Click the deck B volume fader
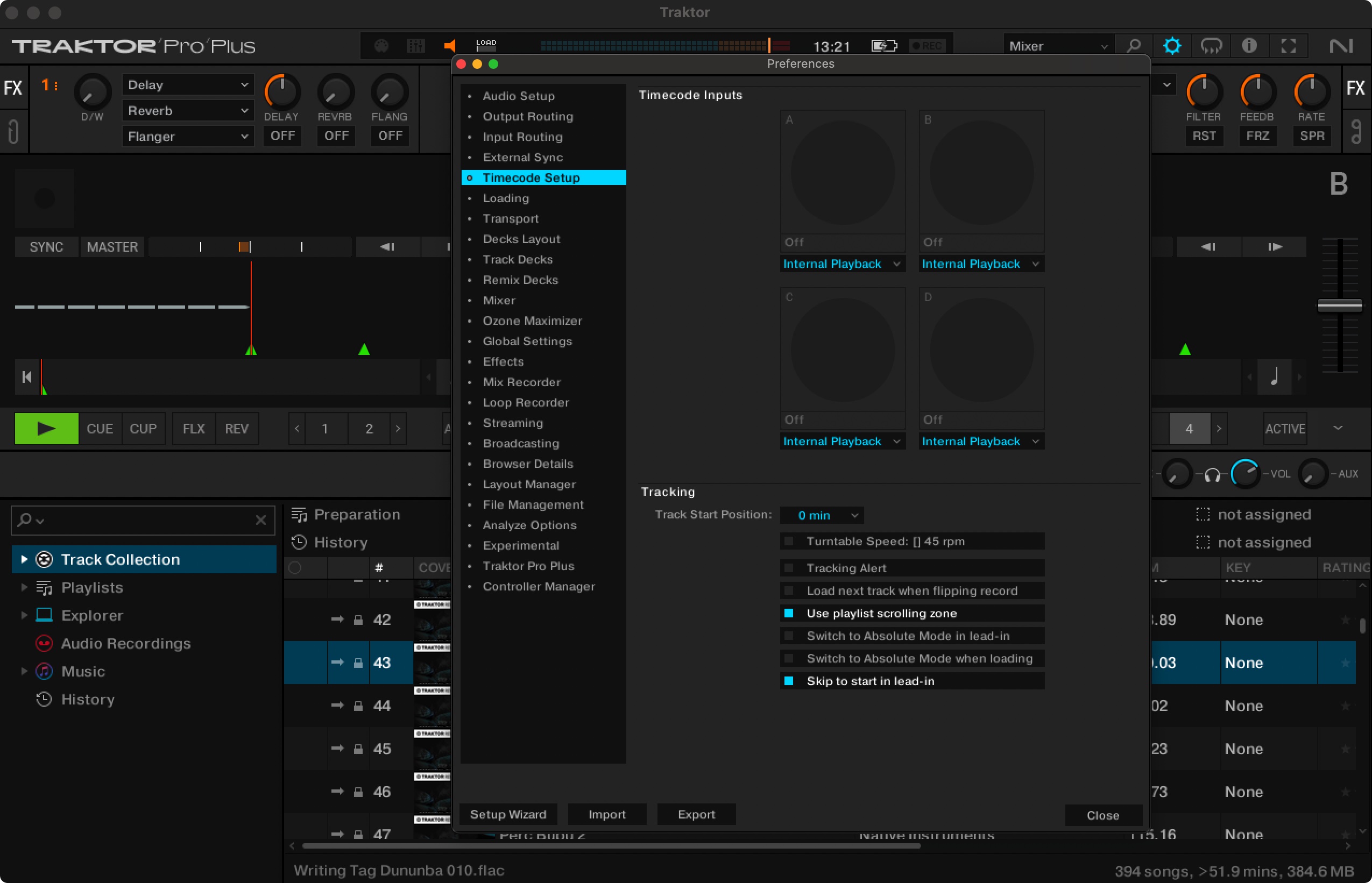Viewport: 1372px width, 883px height. click(1339, 305)
